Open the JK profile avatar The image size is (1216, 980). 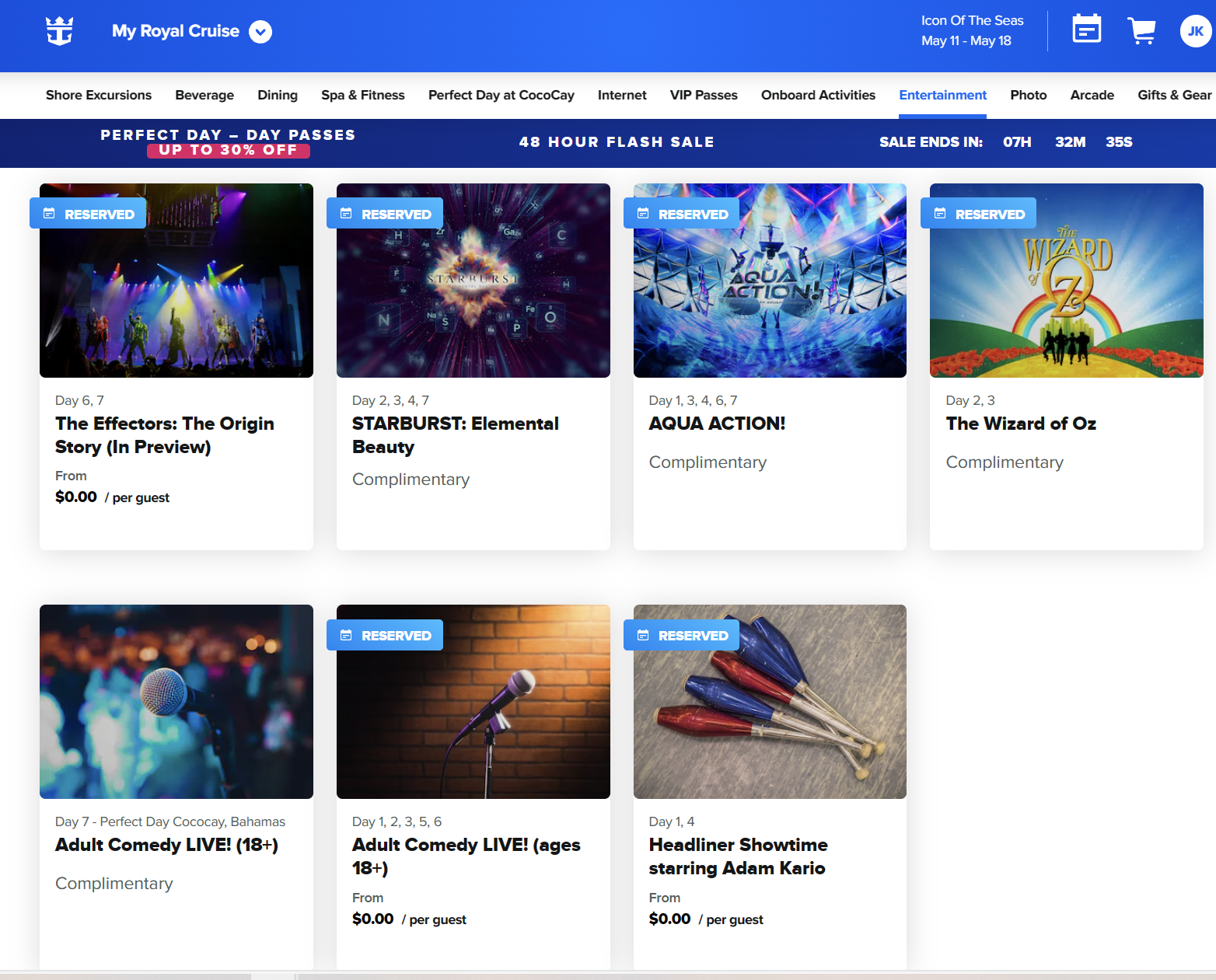coord(1196,31)
